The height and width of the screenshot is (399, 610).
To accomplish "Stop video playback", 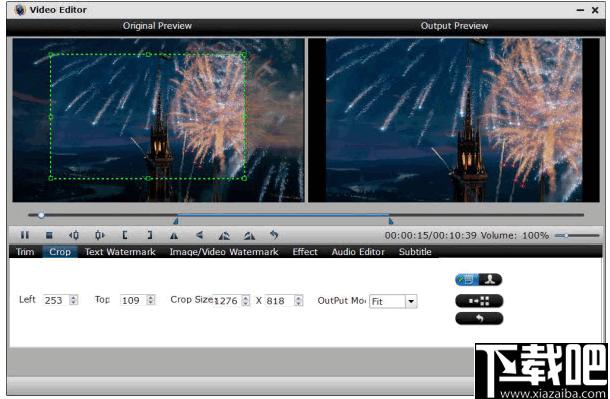I will [x=49, y=235].
